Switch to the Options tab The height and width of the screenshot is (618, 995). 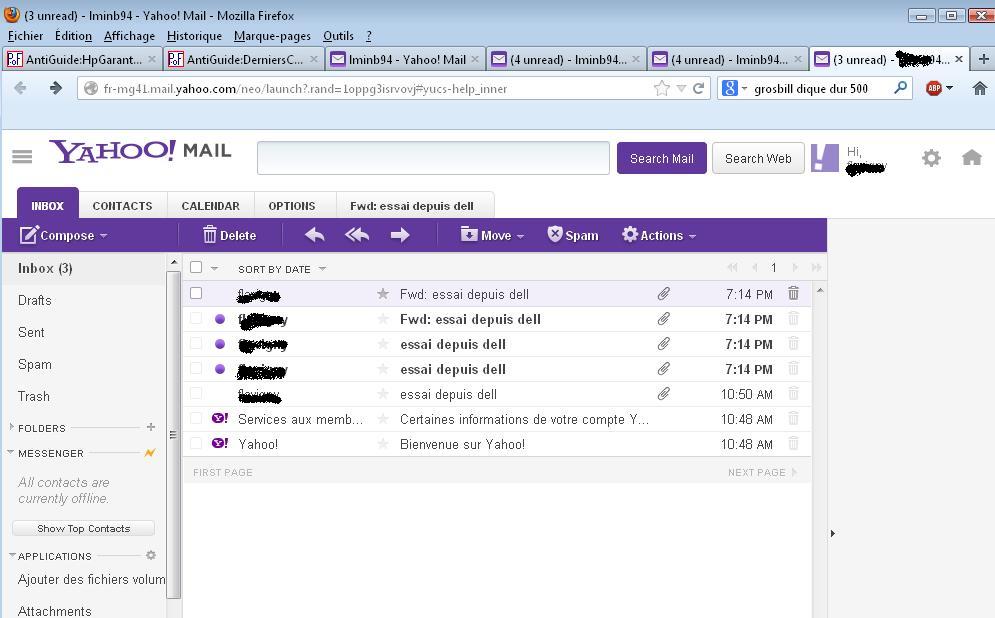(292, 206)
